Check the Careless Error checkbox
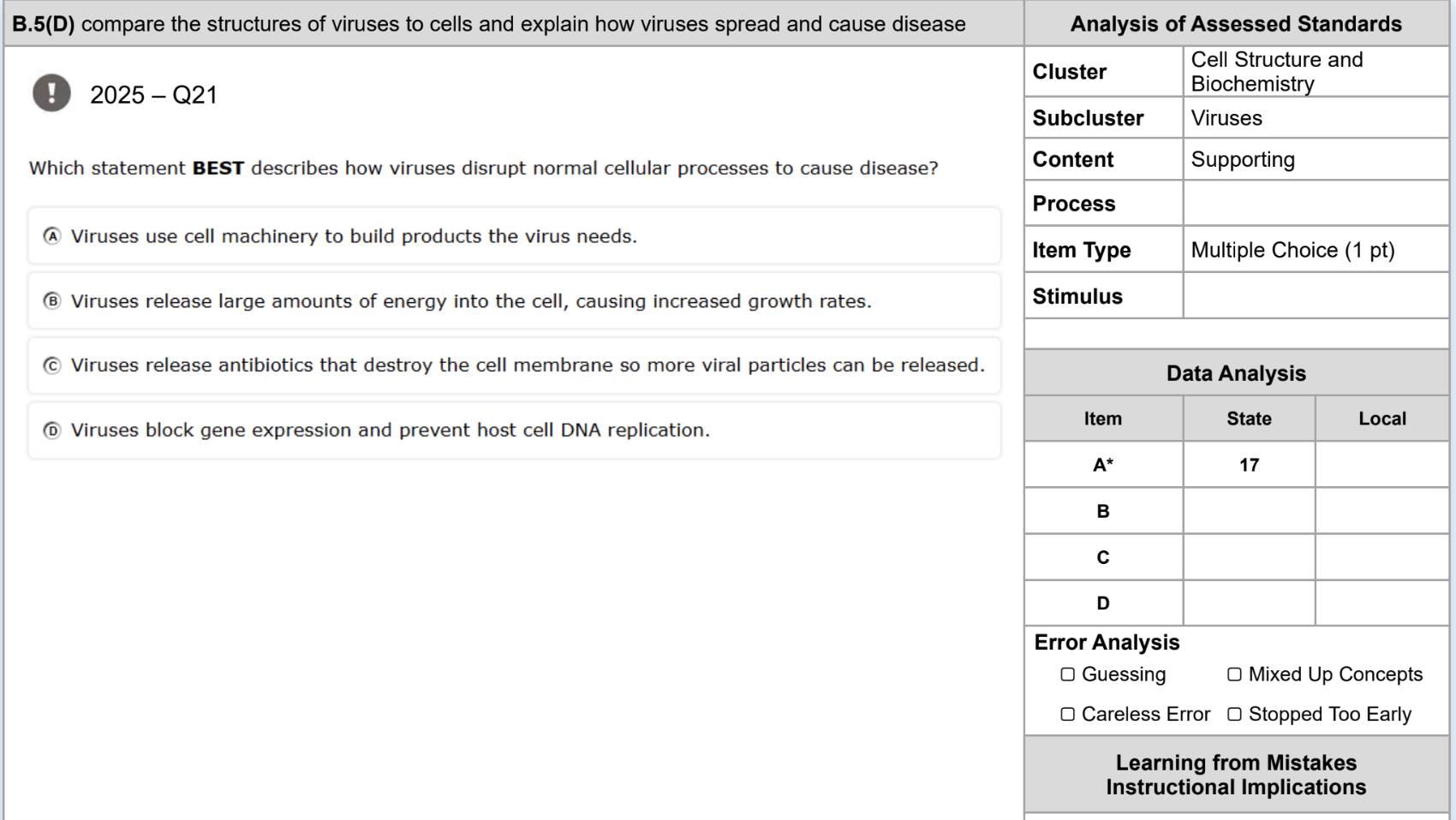 (1067, 714)
